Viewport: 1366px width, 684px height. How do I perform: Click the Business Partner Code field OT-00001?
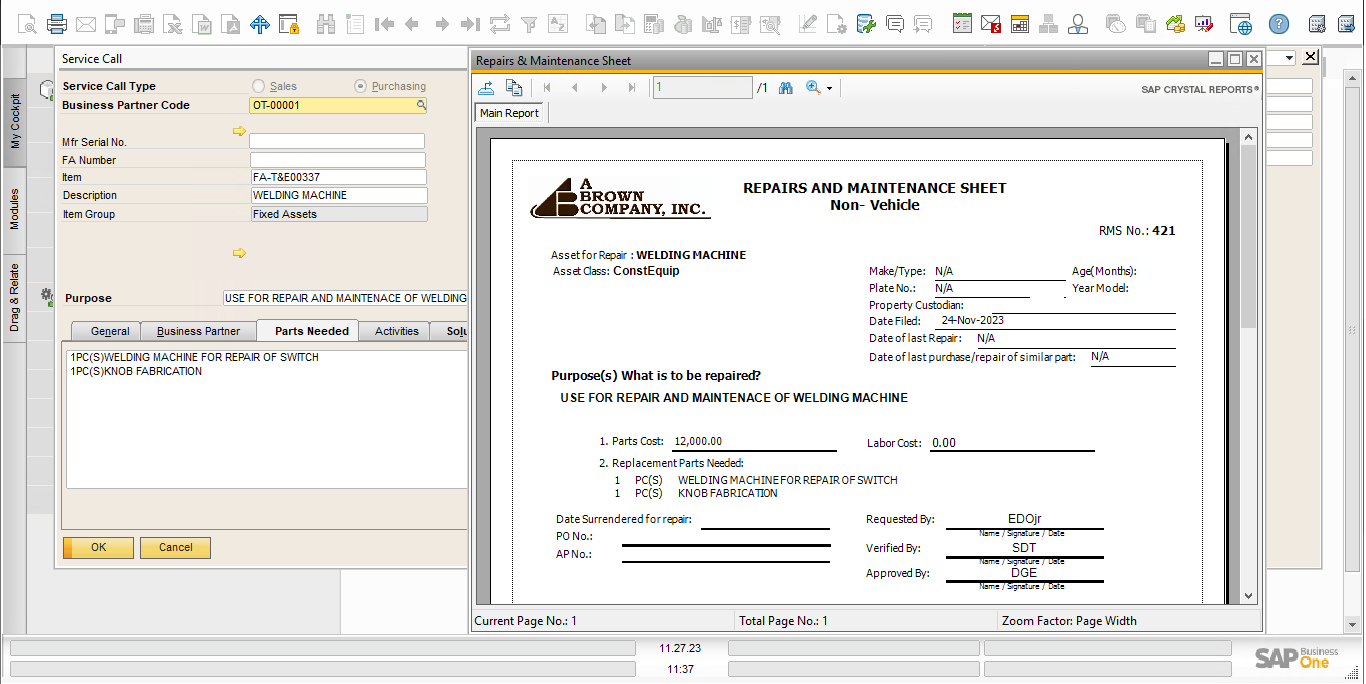point(338,104)
